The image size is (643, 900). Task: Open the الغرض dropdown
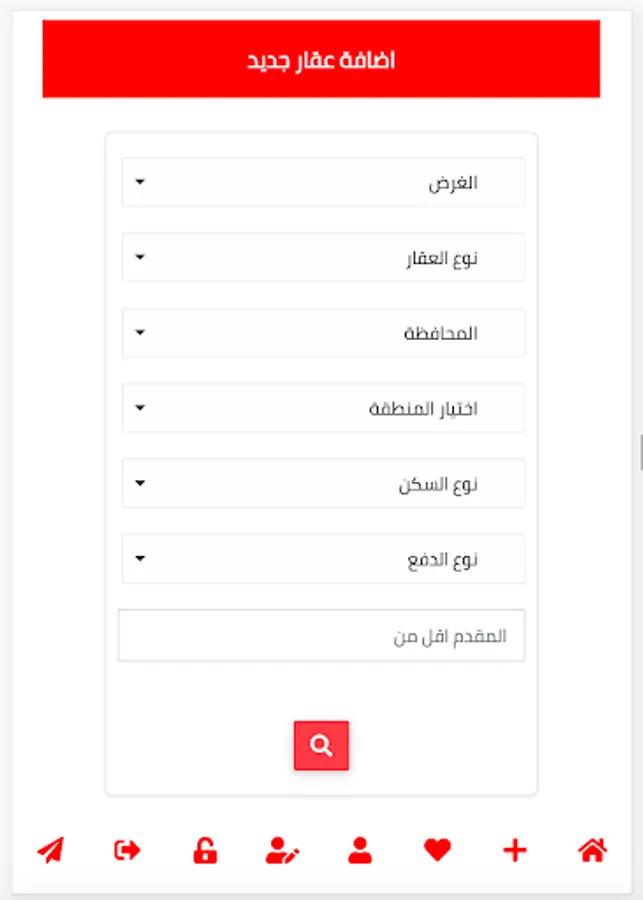(323, 183)
